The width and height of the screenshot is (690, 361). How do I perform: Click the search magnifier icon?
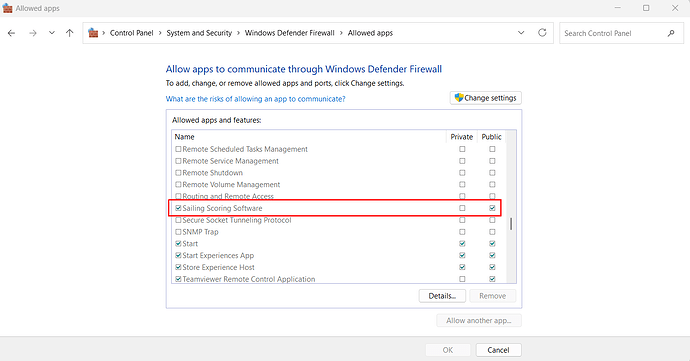671,33
